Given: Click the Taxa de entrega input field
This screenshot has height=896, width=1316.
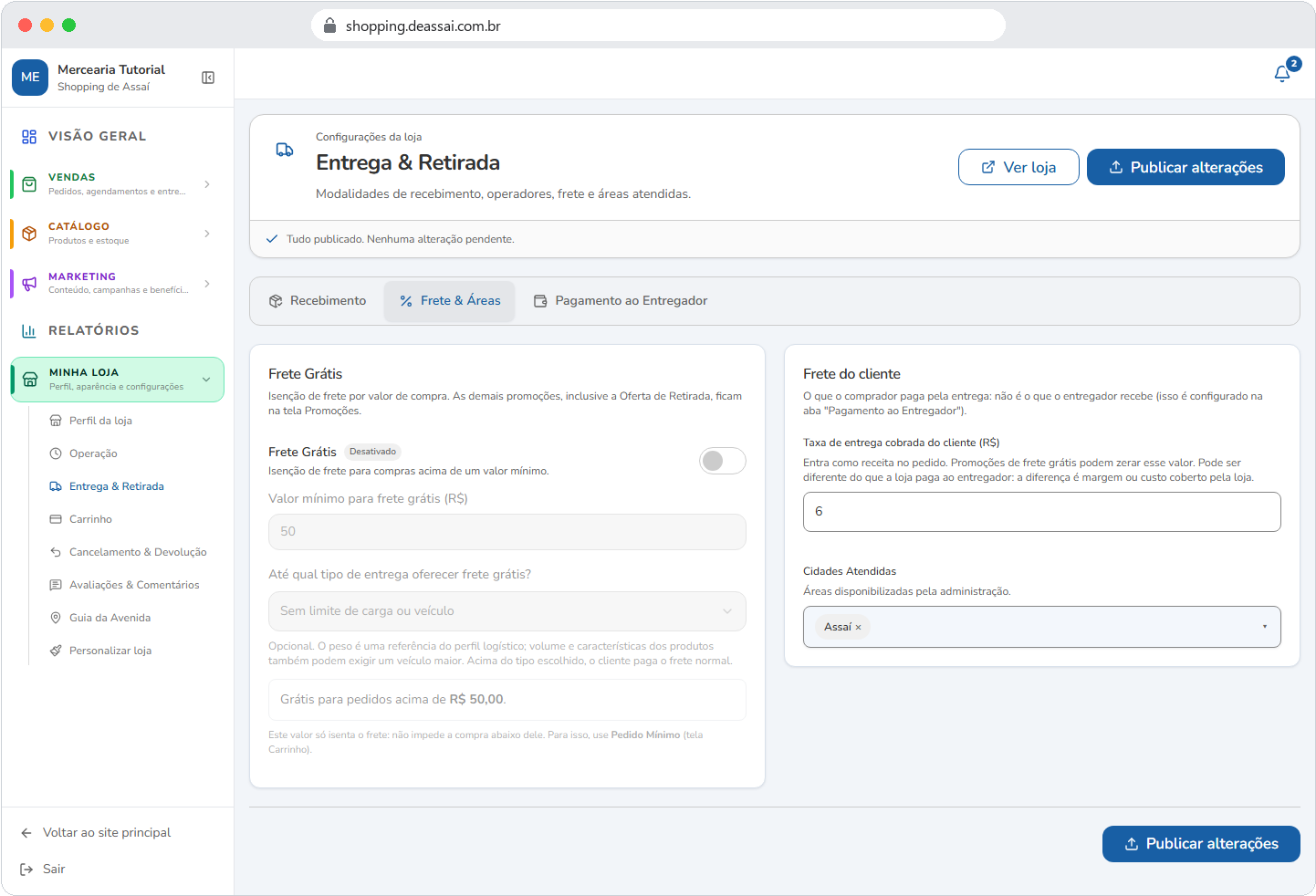Looking at the screenshot, I should pos(1042,512).
